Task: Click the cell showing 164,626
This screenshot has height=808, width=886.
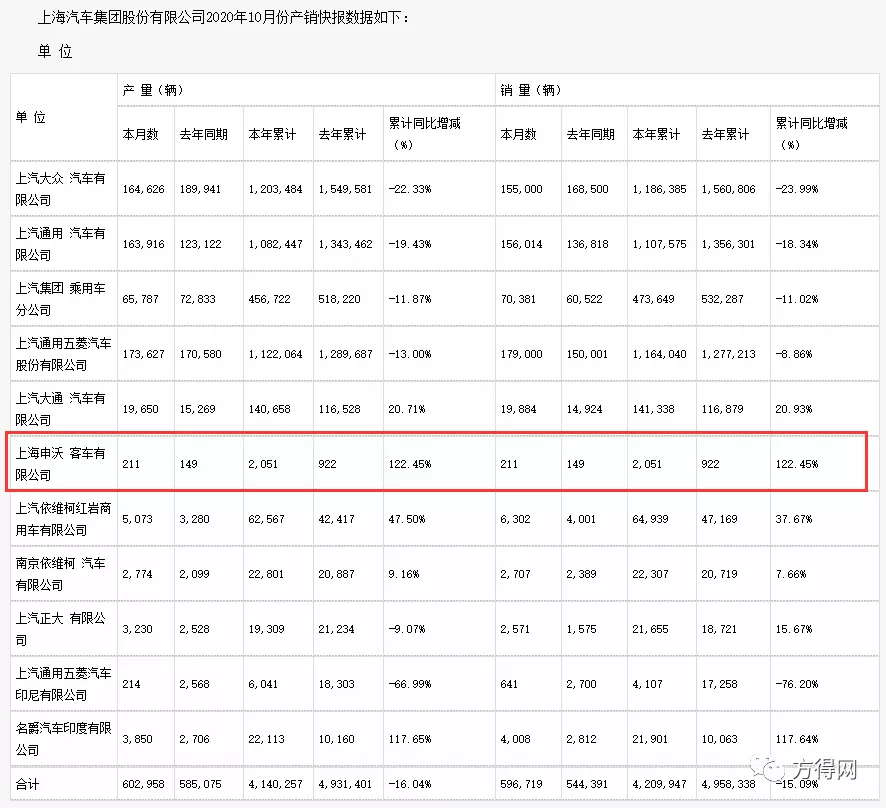Action: pyautogui.click(x=144, y=189)
